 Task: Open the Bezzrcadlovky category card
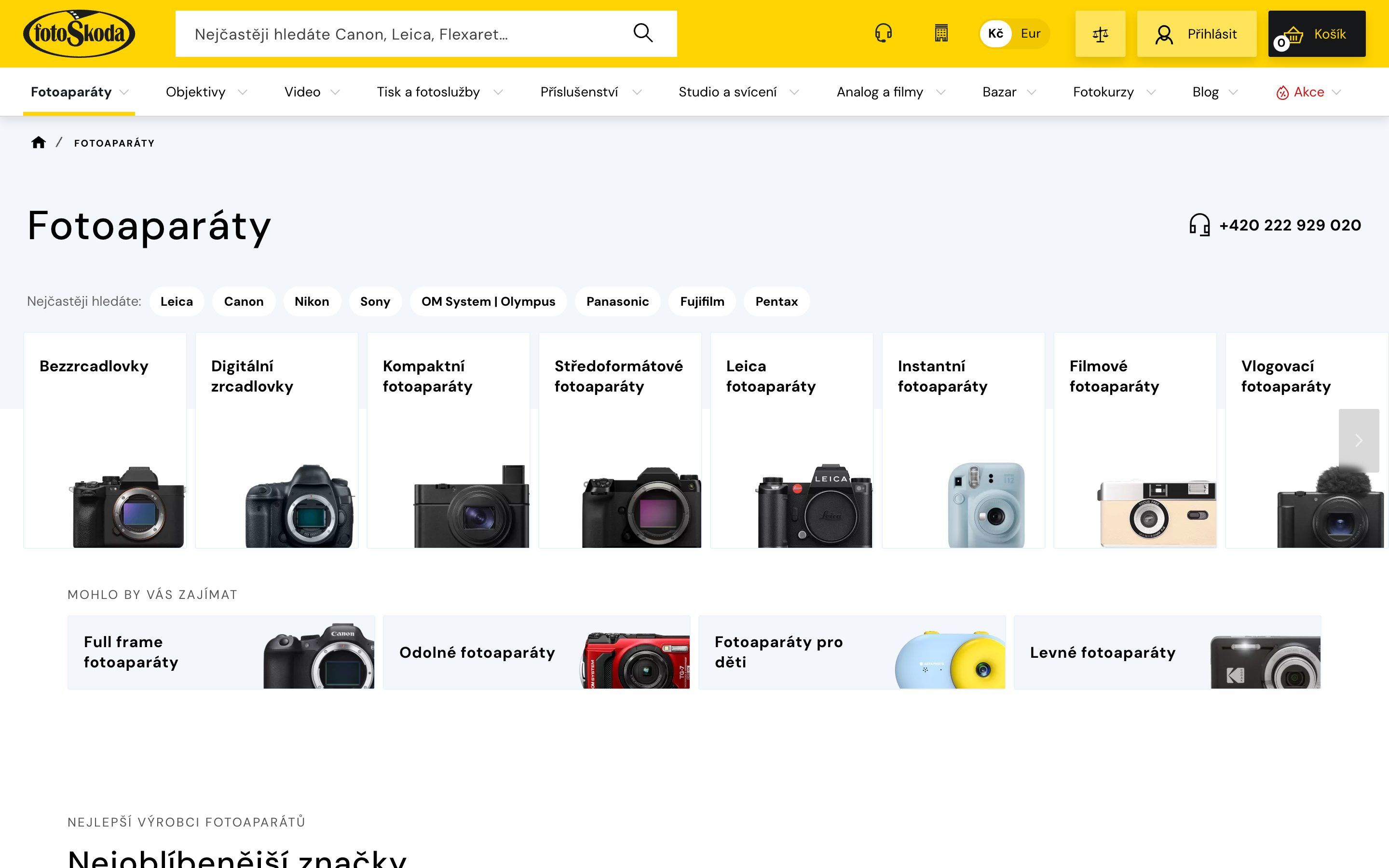tap(105, 440)
